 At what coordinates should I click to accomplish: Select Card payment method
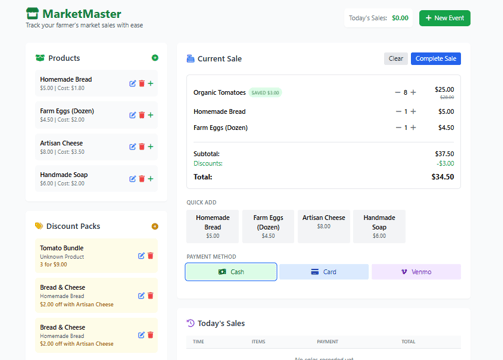324,272
